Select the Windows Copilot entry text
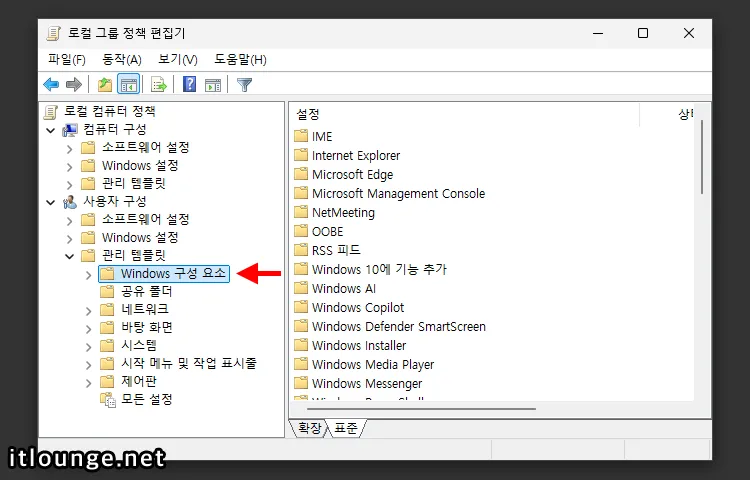 tap(358, 307)
